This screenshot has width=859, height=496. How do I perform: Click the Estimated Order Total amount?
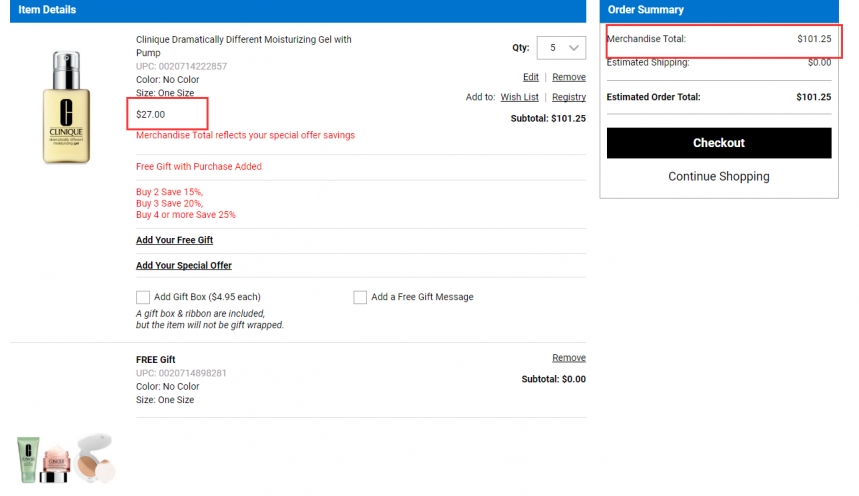pyautogui.click(x=814, y=97)
